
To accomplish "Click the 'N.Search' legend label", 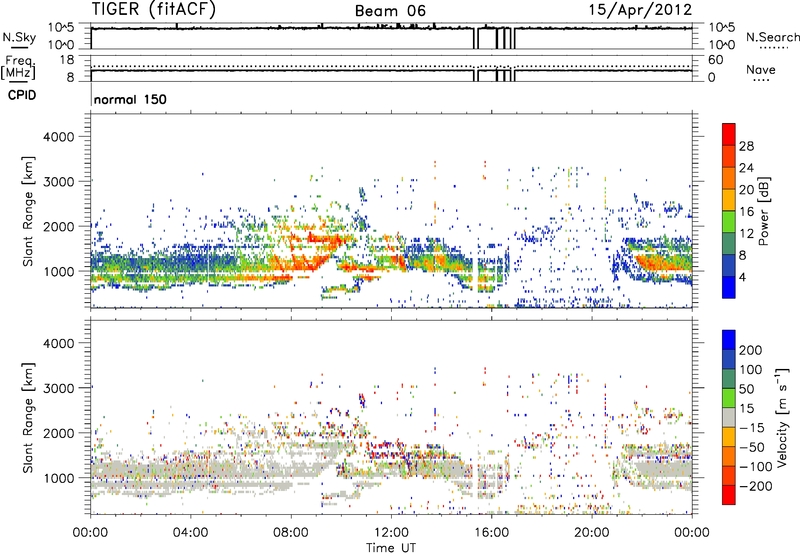I will tap(772, 37).
